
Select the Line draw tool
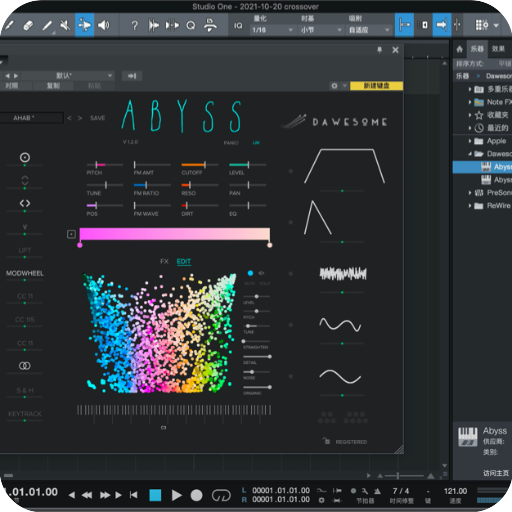point(47,25)
